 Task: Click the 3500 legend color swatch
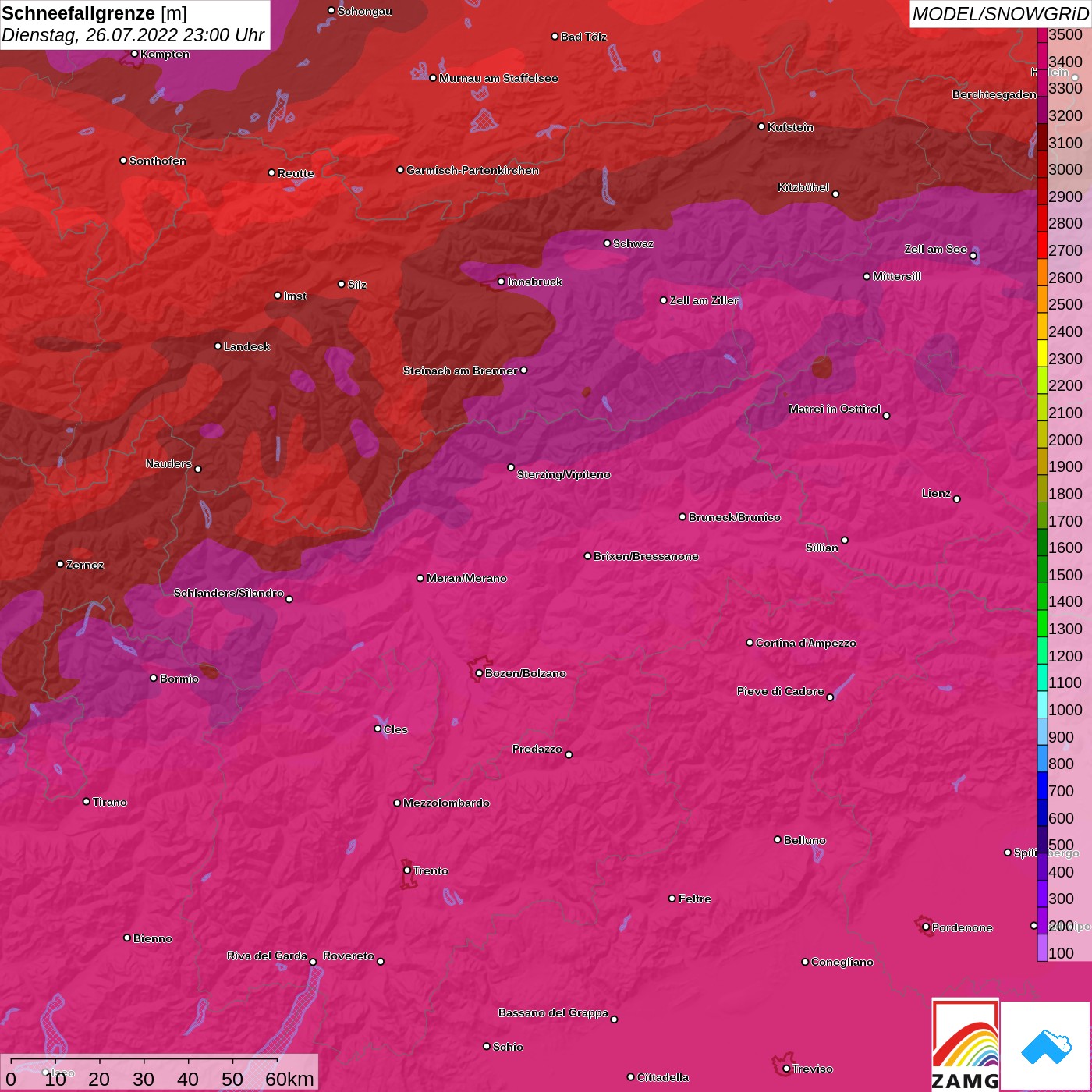[x=1042, y=35]
